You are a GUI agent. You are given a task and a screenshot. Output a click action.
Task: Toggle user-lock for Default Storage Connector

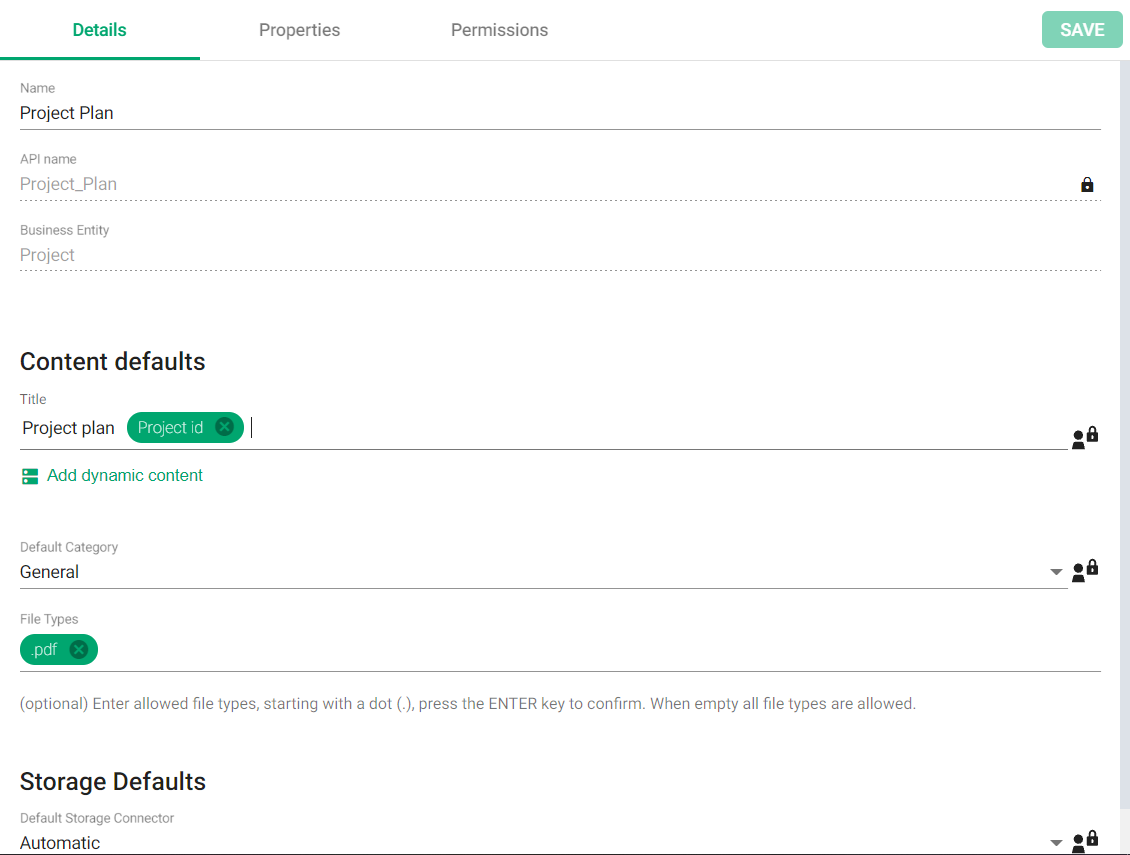click(x=1085, y=841)
